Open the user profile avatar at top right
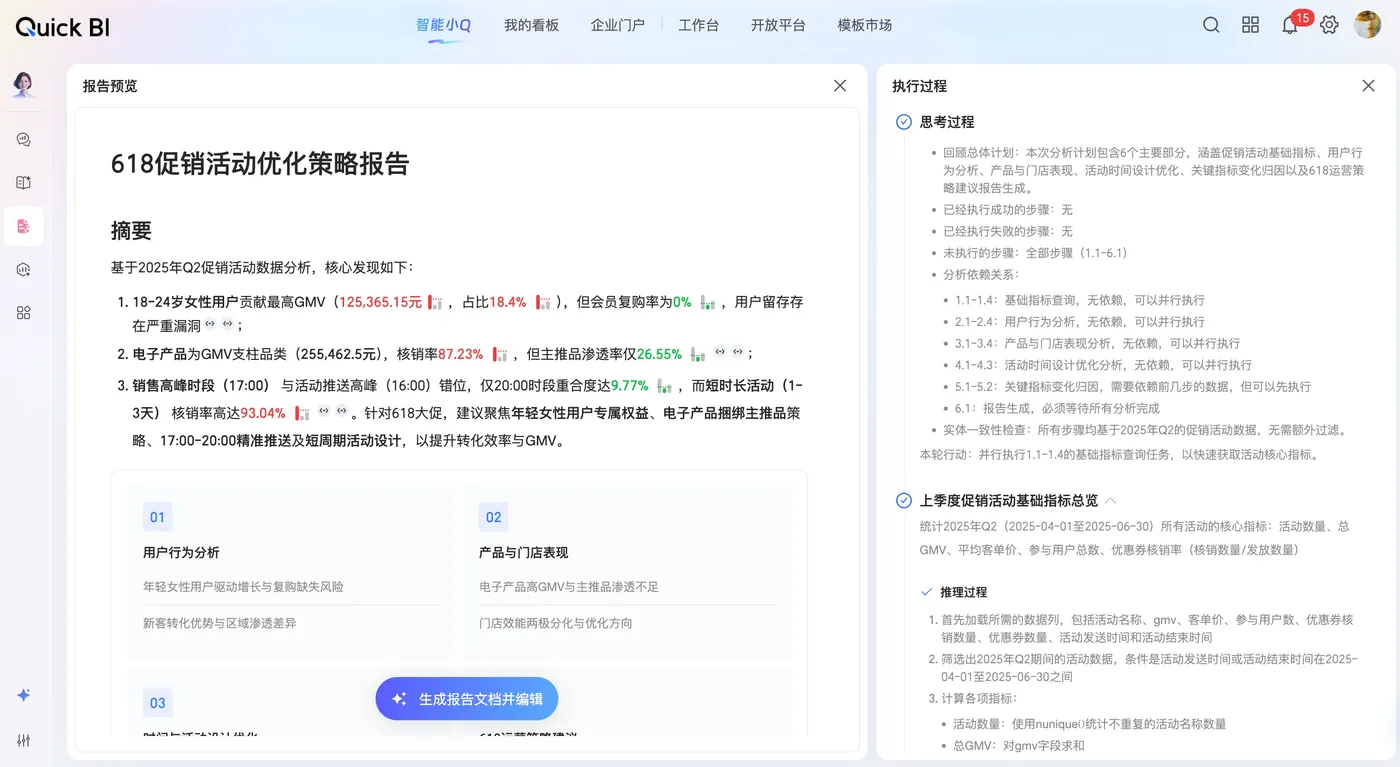This screenshot has width=1400, height=767. tap(1367, 25)
